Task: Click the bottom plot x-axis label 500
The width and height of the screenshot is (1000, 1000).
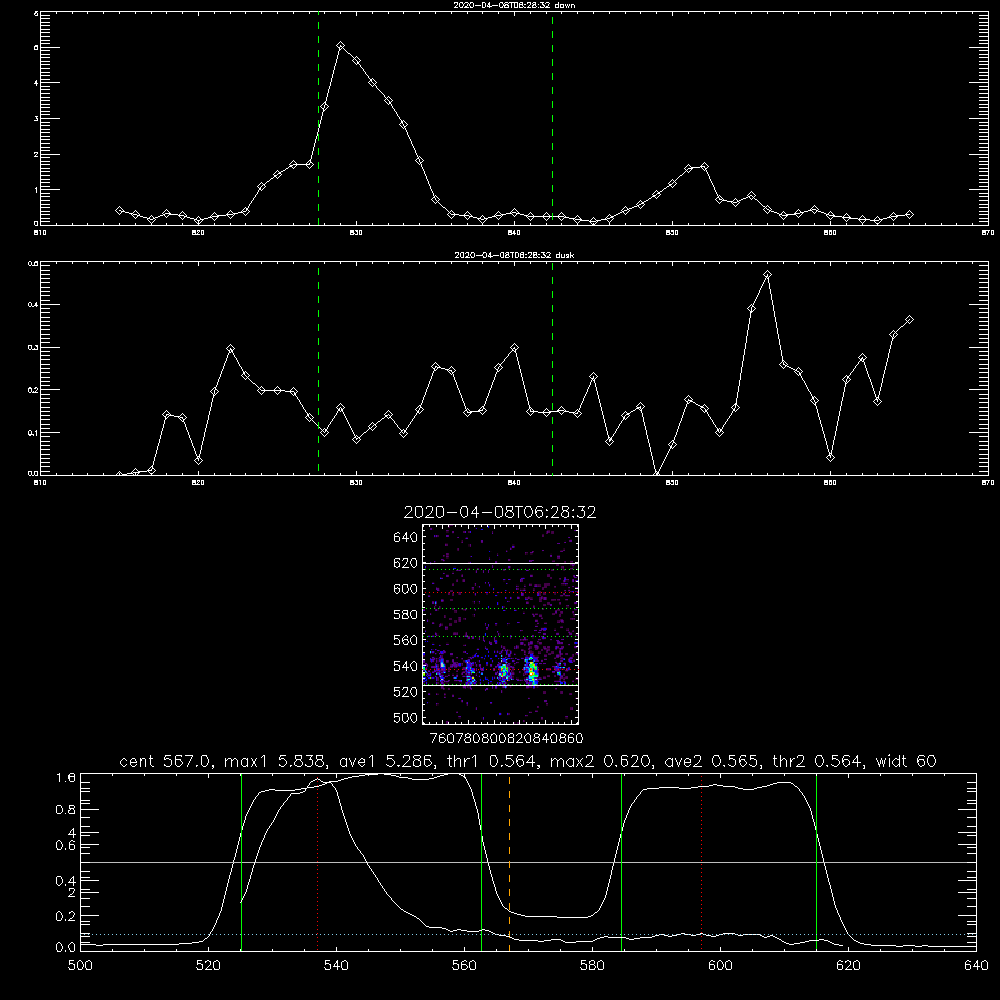Action: (80, 966)
